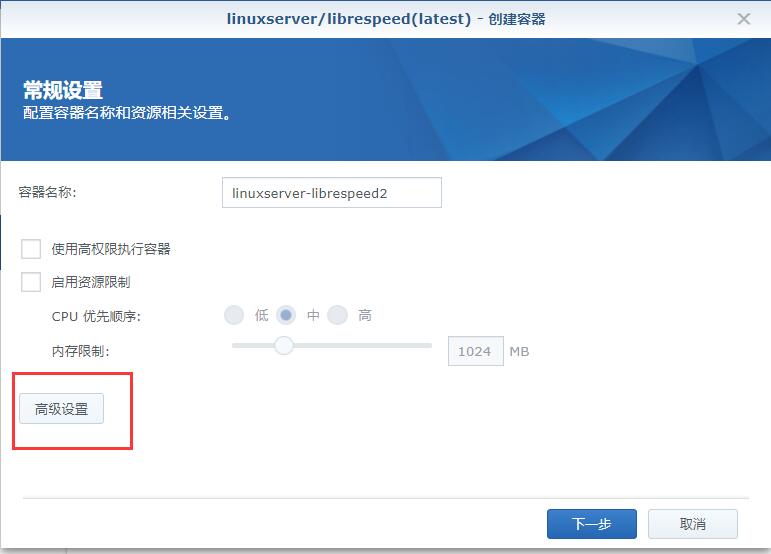The height and width of the screenshot is (554, 771).
Task: Select the 中 CPU priority radio button
Action: coord(286,315)
